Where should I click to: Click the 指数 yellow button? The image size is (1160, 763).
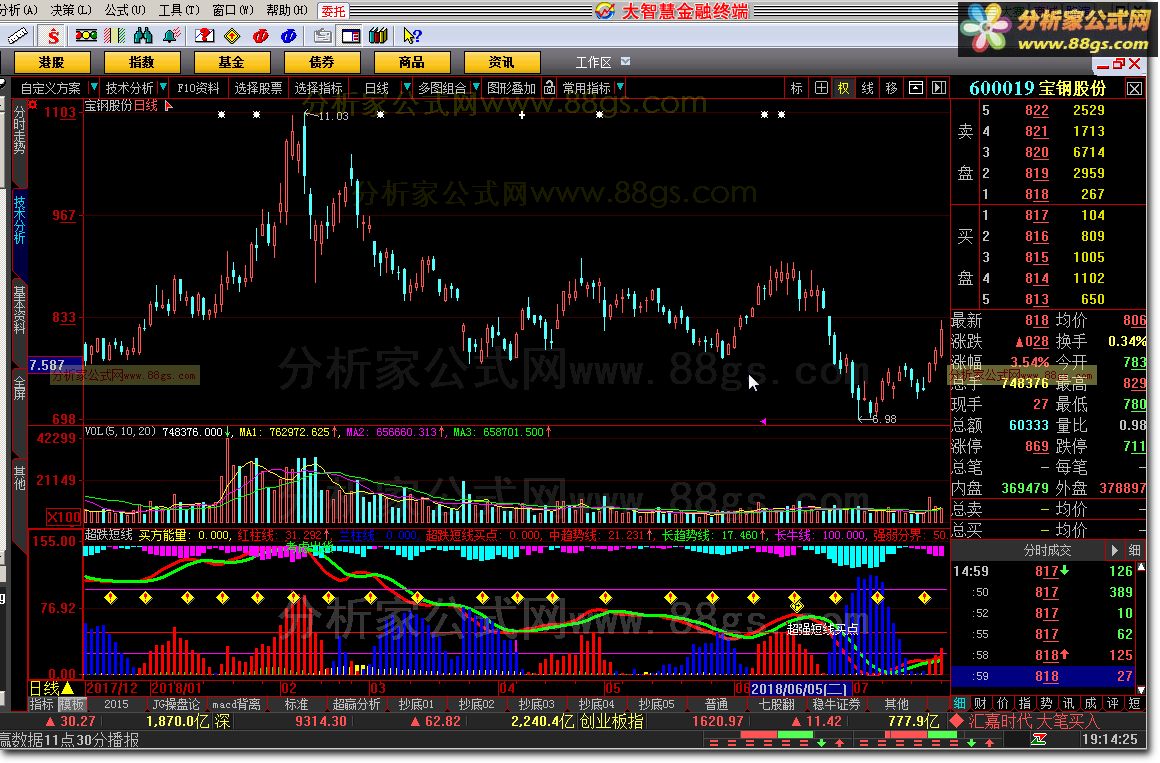pos(141,62)
